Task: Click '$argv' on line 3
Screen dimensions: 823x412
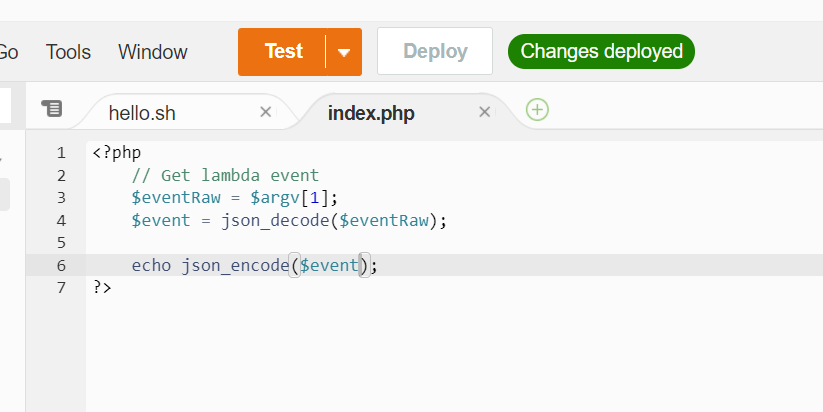Action: click(x=275, y=198)
